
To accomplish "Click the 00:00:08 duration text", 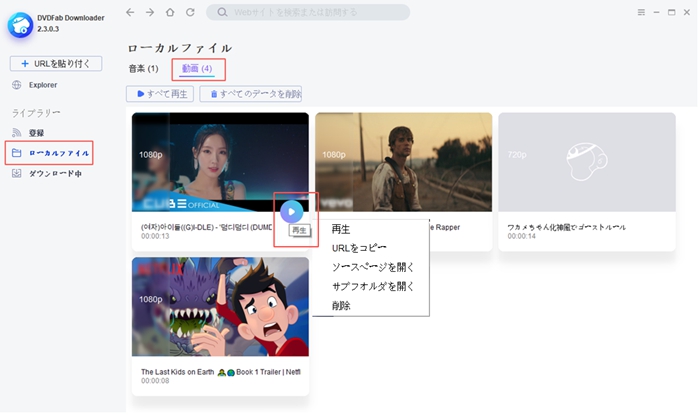I will 155,381.
